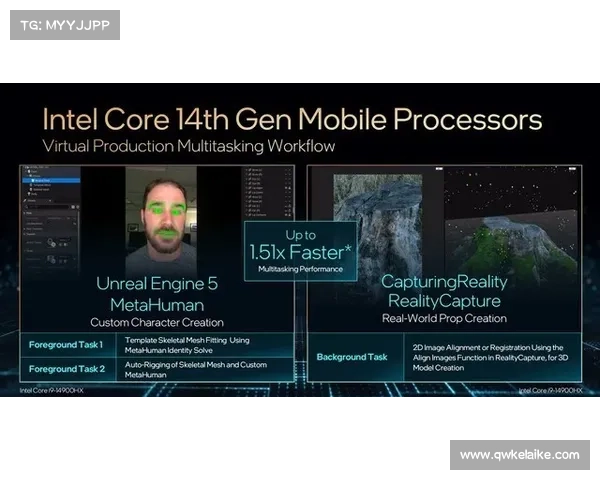Click the "Up to" text above 1.51x

(x=300, y=235)
